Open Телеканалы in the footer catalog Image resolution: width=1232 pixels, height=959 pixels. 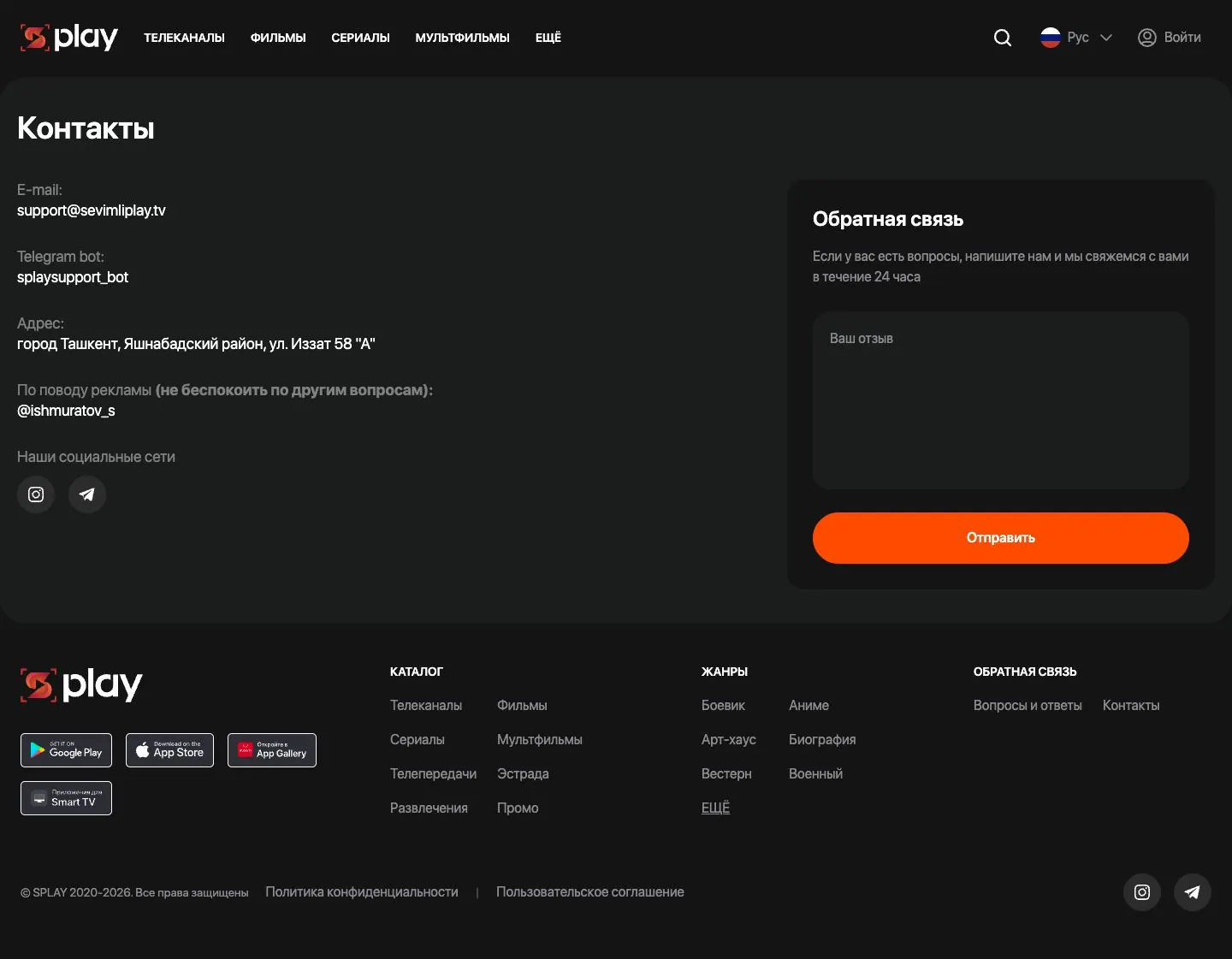point(426,706)
